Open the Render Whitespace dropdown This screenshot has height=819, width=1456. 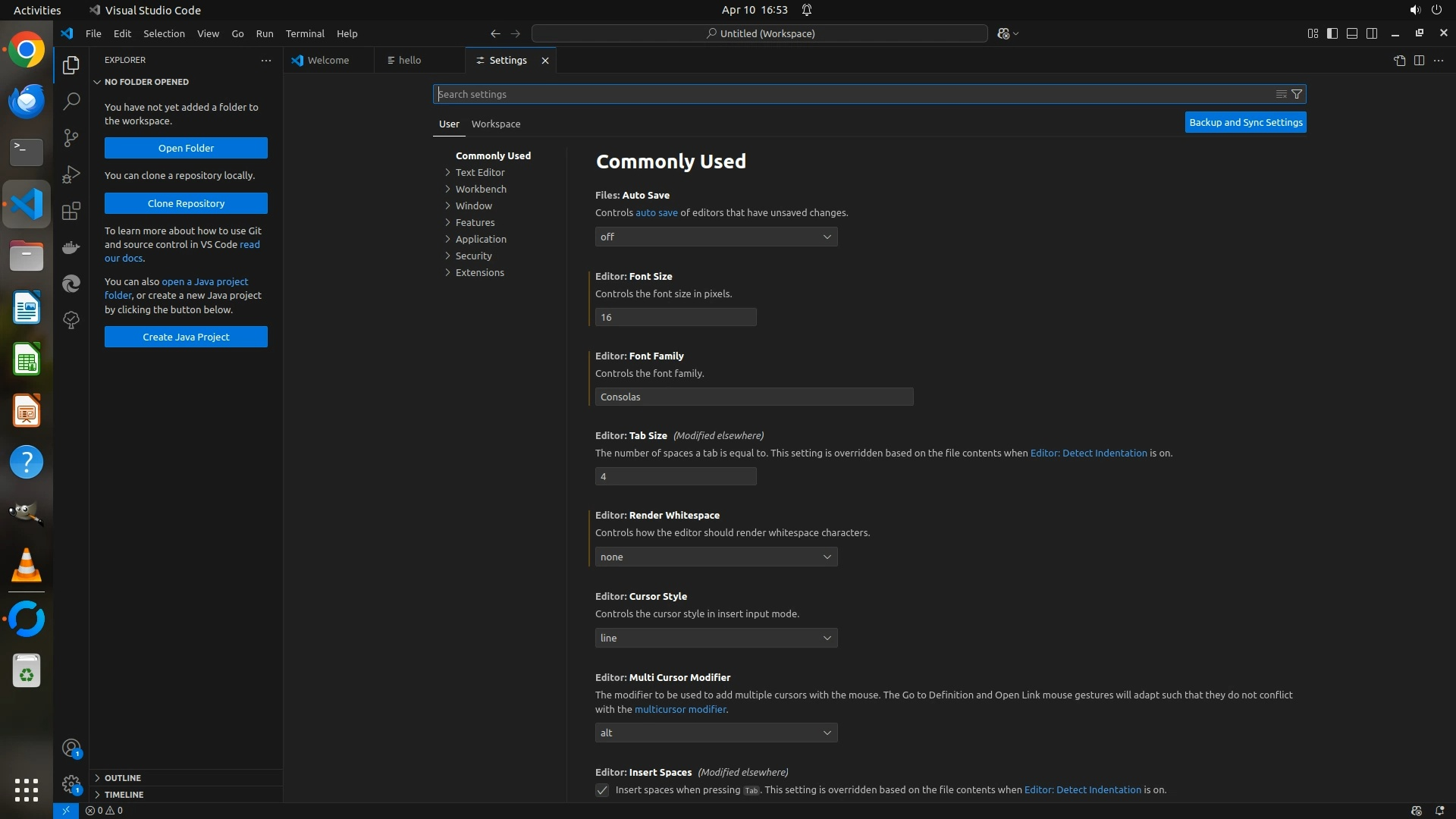pyautogui.click(x=716, y=557)
